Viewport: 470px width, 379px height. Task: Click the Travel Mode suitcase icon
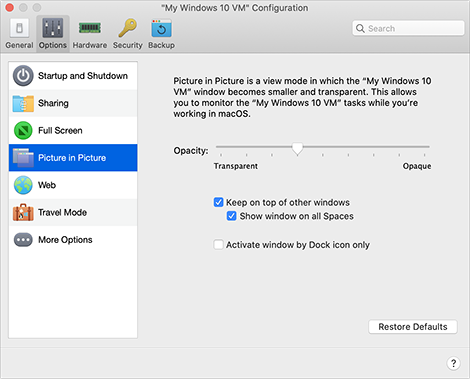click(23, 212)
